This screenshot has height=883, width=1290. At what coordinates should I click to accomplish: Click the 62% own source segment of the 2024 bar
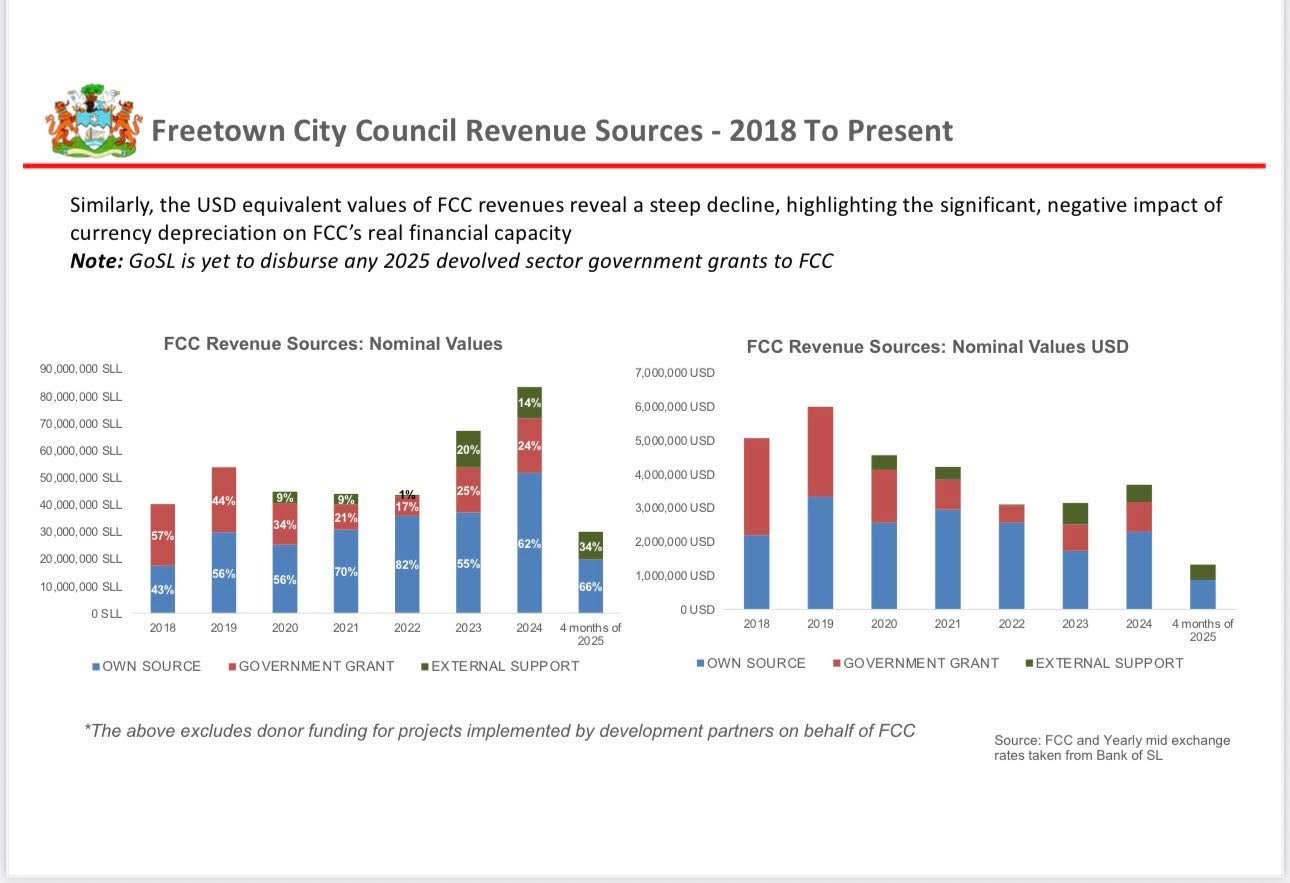[529, 543]
